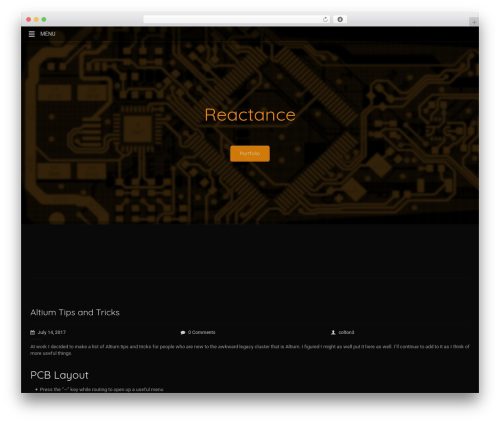
Task: Click the yellow minimize window button
Action: [x=36, y=19]
